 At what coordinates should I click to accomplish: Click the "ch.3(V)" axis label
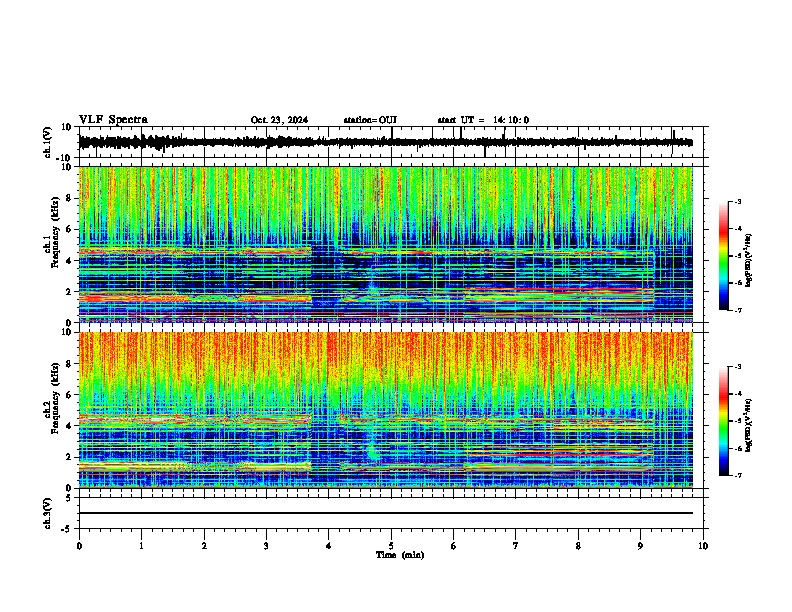pos(48,514)
